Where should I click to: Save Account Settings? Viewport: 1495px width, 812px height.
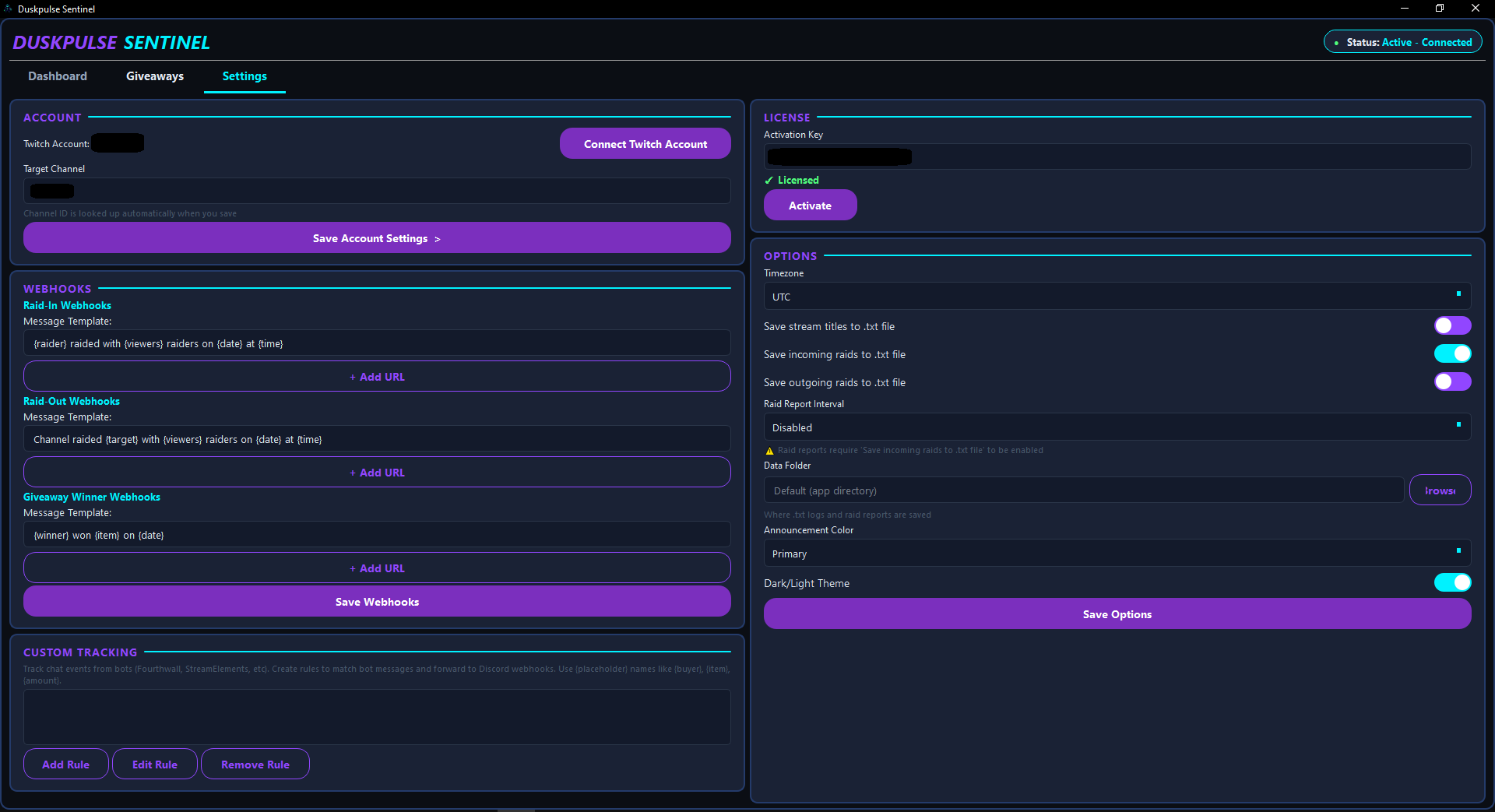pos(377,238)
